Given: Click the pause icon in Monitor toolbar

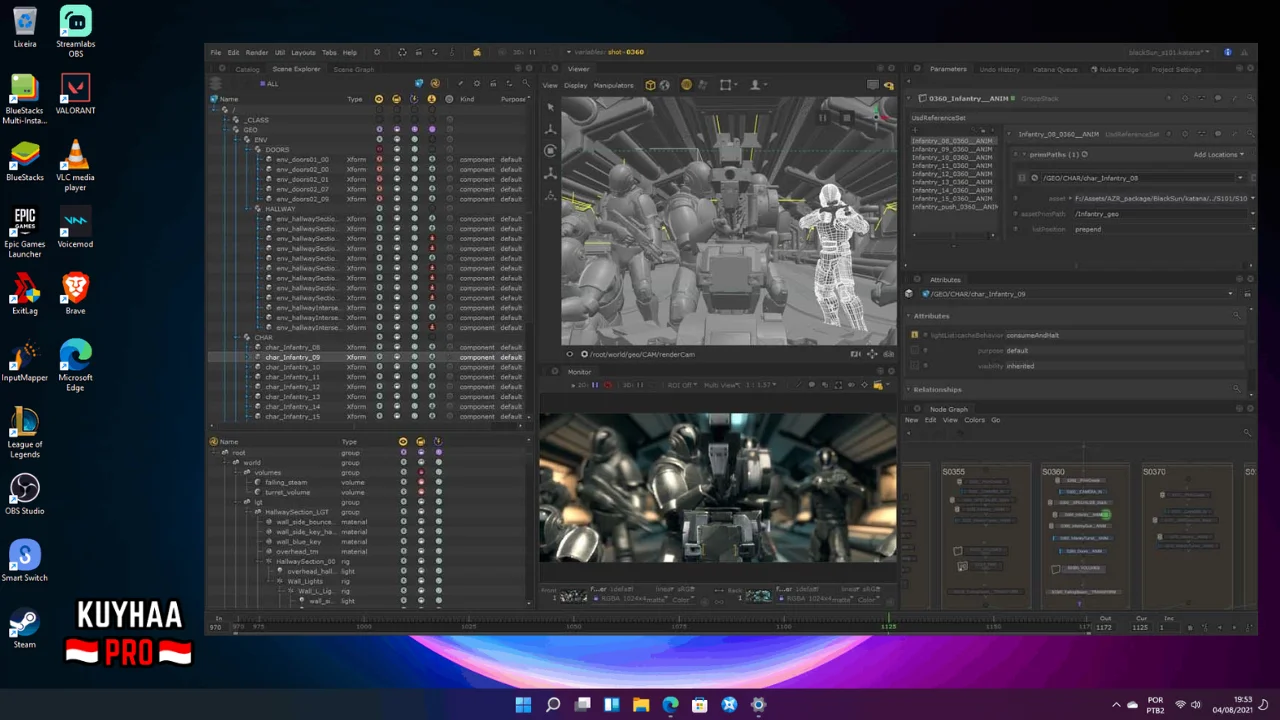Looking at the screenshot, I should coord(595,385).
